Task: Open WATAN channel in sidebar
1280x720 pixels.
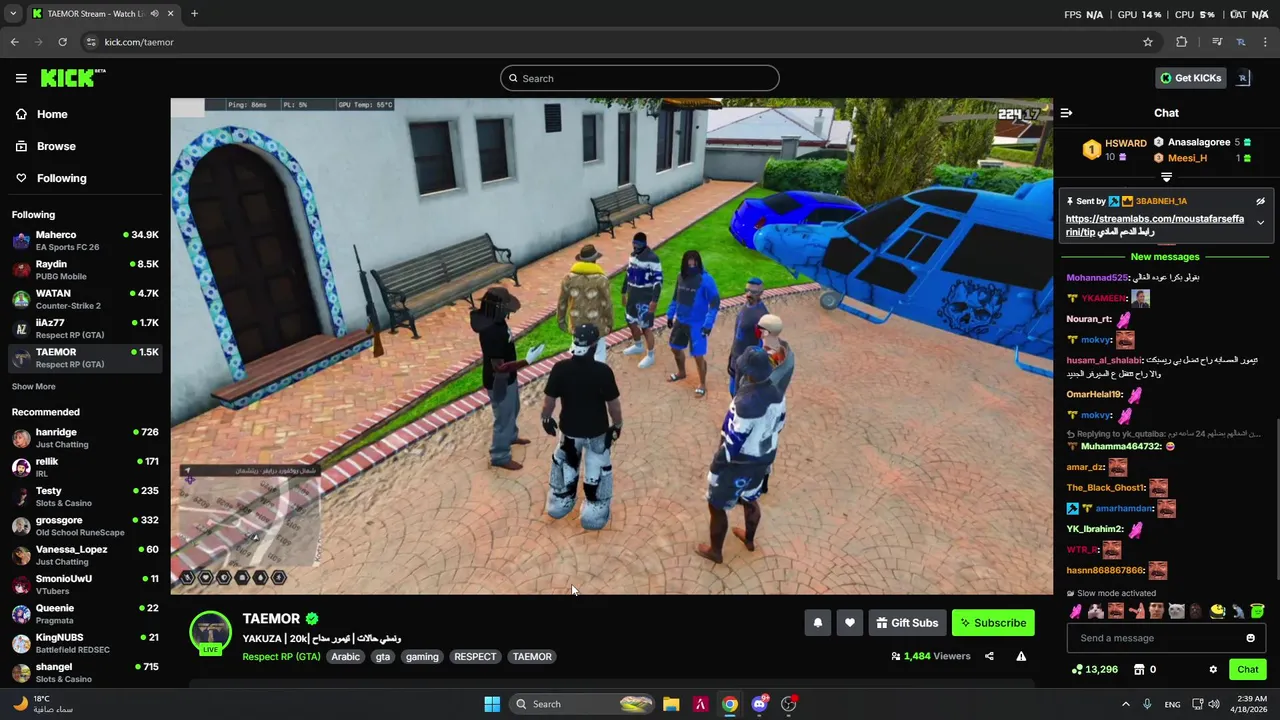Action: point(85,299)
